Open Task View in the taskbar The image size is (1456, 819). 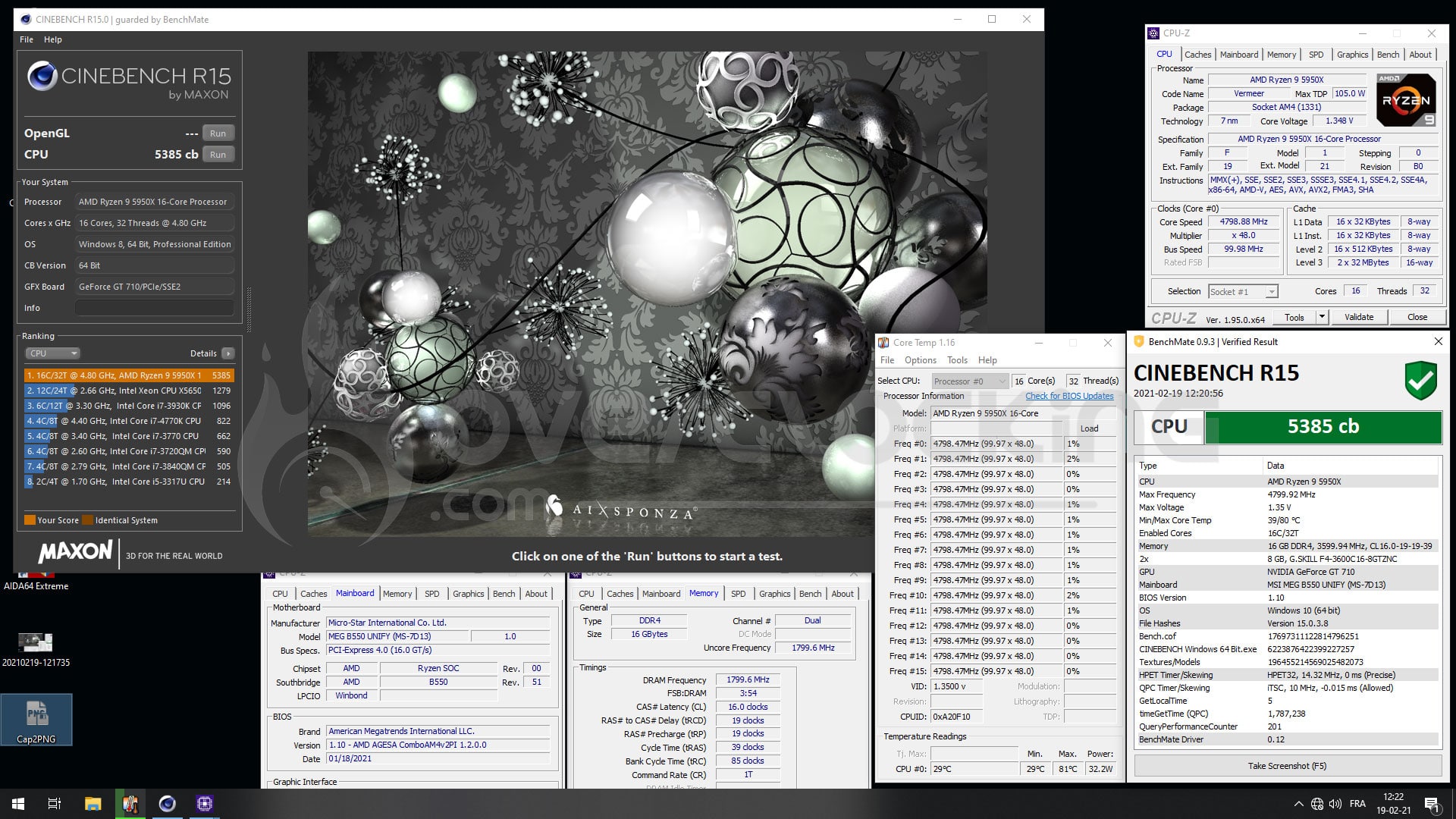pyautogui.click(x=55, y=804)
